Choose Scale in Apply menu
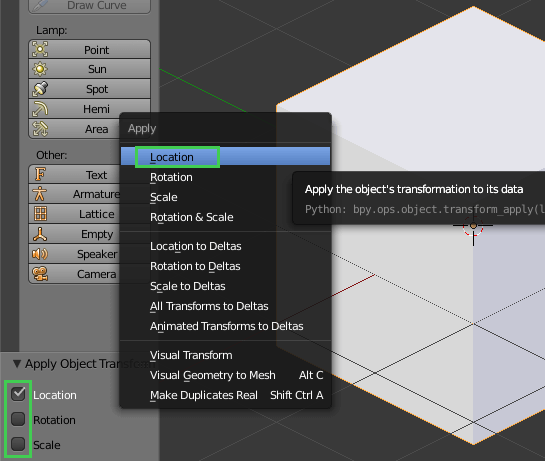 [225, 197]
